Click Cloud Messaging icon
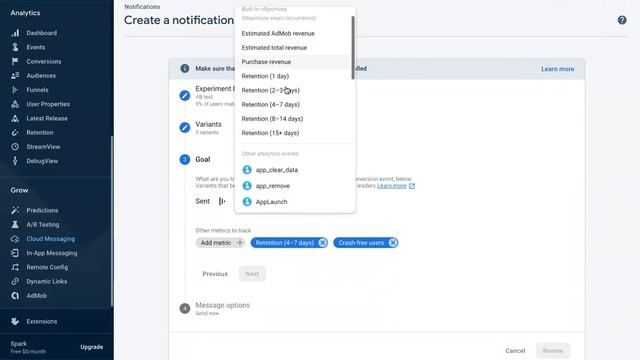The width and height of the screenshot is (640, 360). [x=15, y=239]
